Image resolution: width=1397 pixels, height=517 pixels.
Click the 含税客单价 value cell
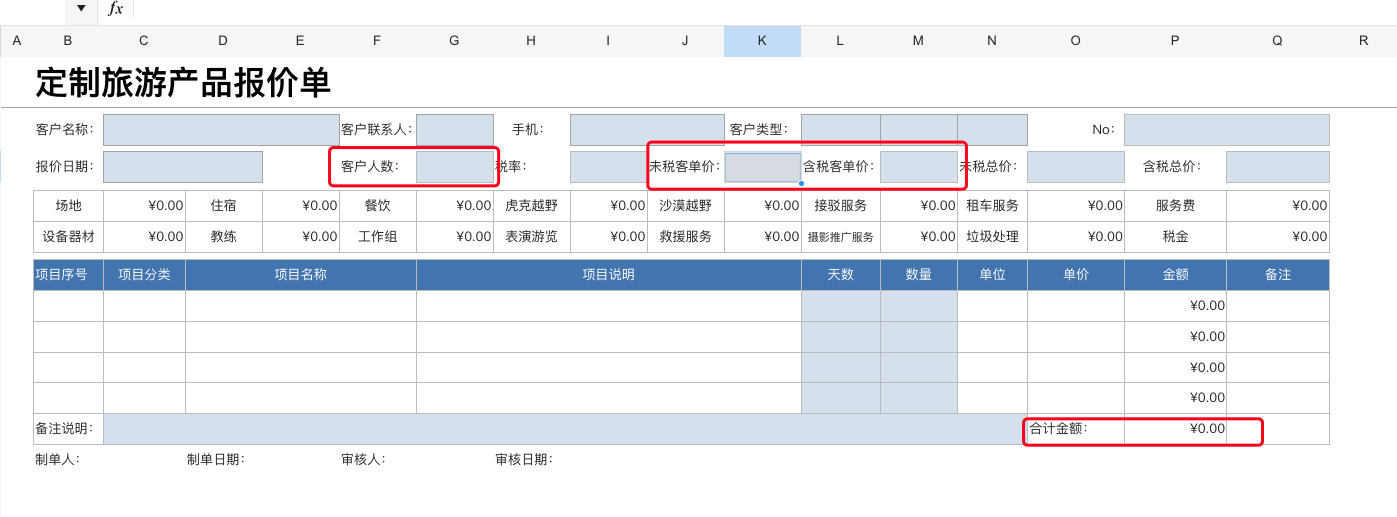click(x=919, y=167)
